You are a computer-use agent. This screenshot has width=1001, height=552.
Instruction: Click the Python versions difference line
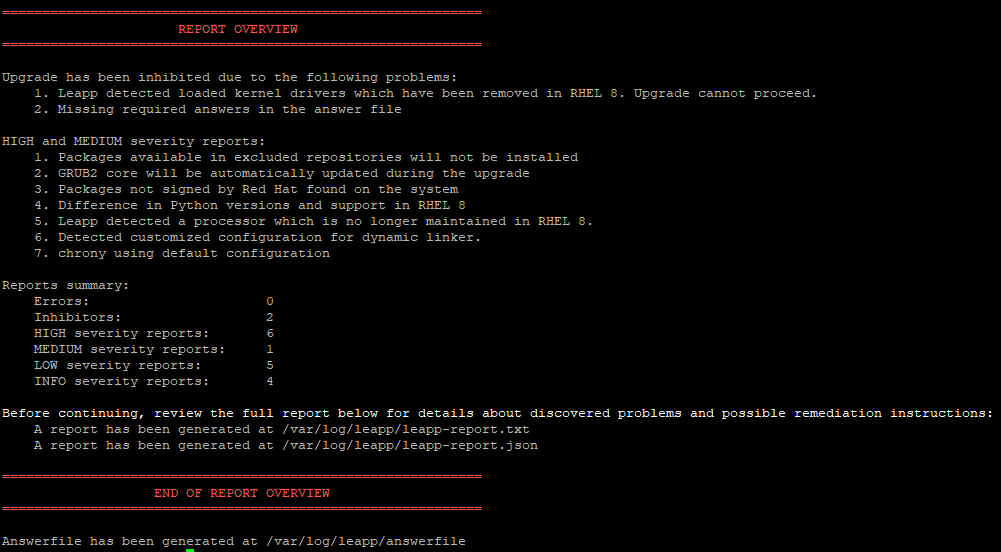tap(250, 205)
